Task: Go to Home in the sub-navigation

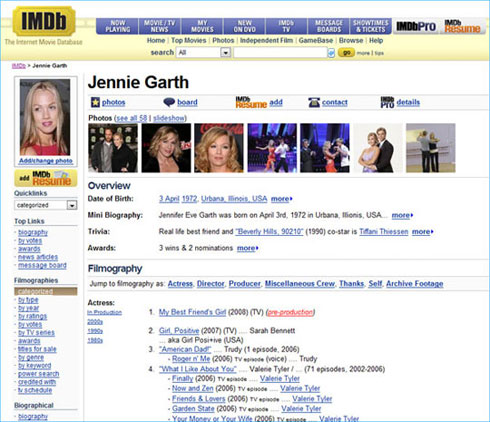Action: (156, 40)
